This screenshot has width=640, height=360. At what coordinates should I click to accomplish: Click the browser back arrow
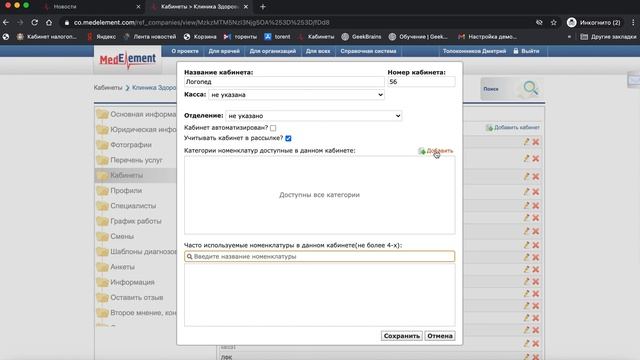click(x=6, y=22)
